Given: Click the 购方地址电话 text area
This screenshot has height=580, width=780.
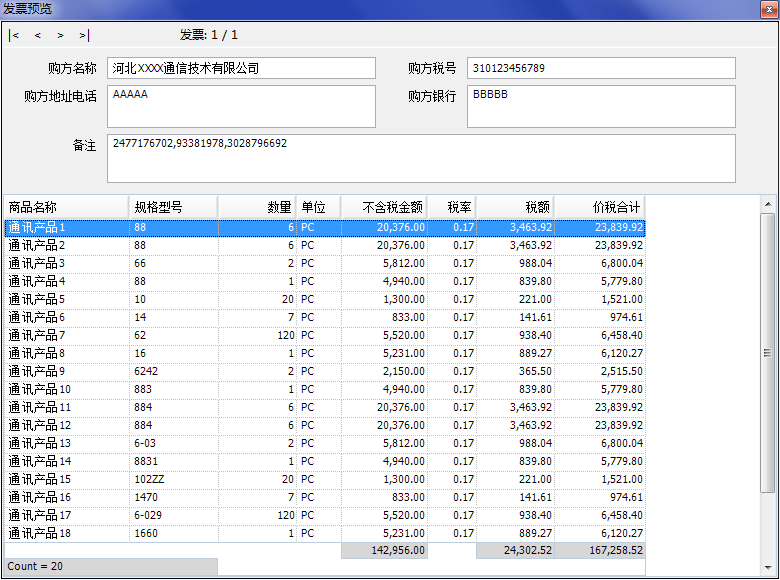Looking at the screenshot, I should coord(241,106).
